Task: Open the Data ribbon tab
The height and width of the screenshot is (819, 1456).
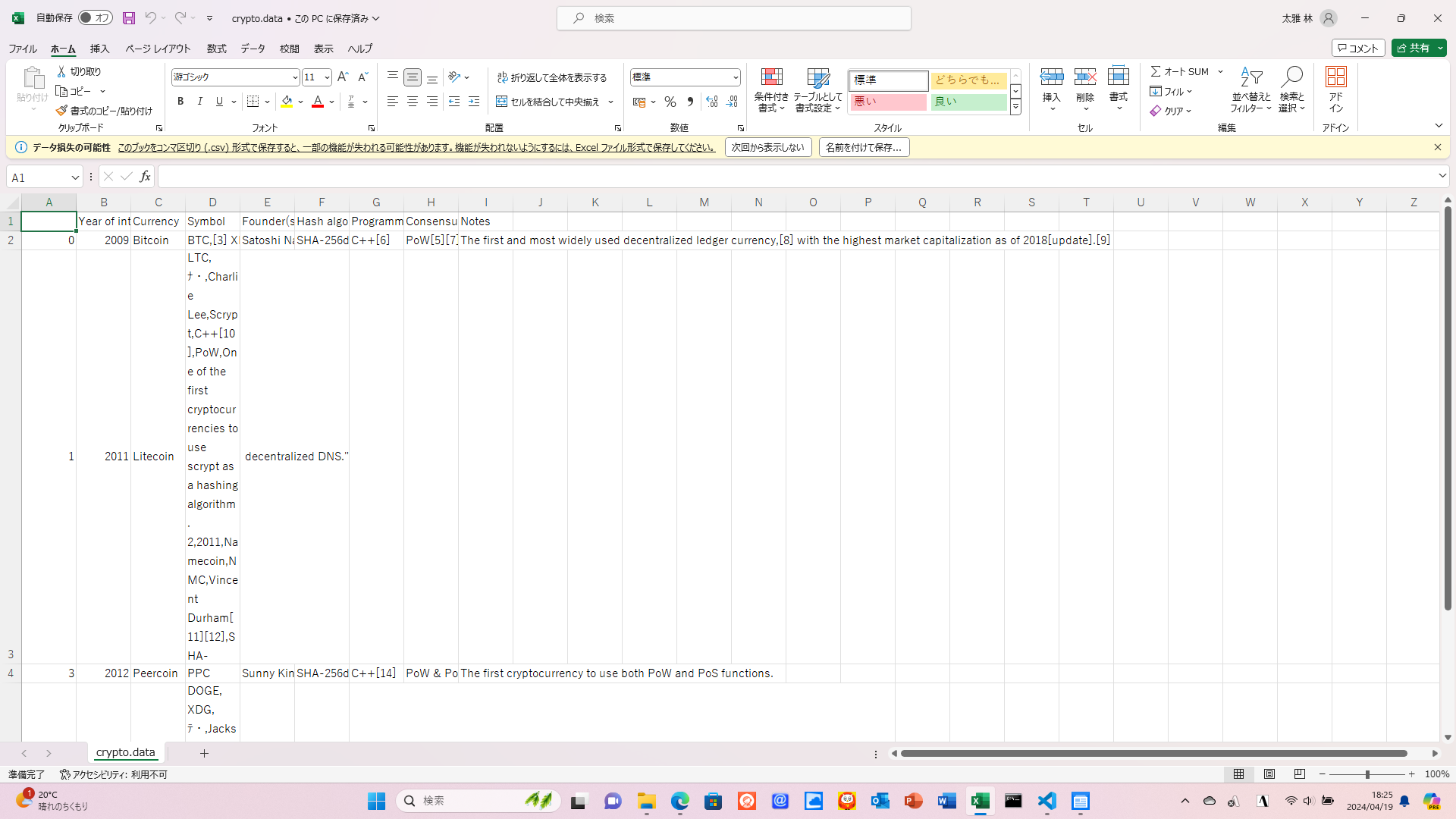Action: (x=253, y=49)
